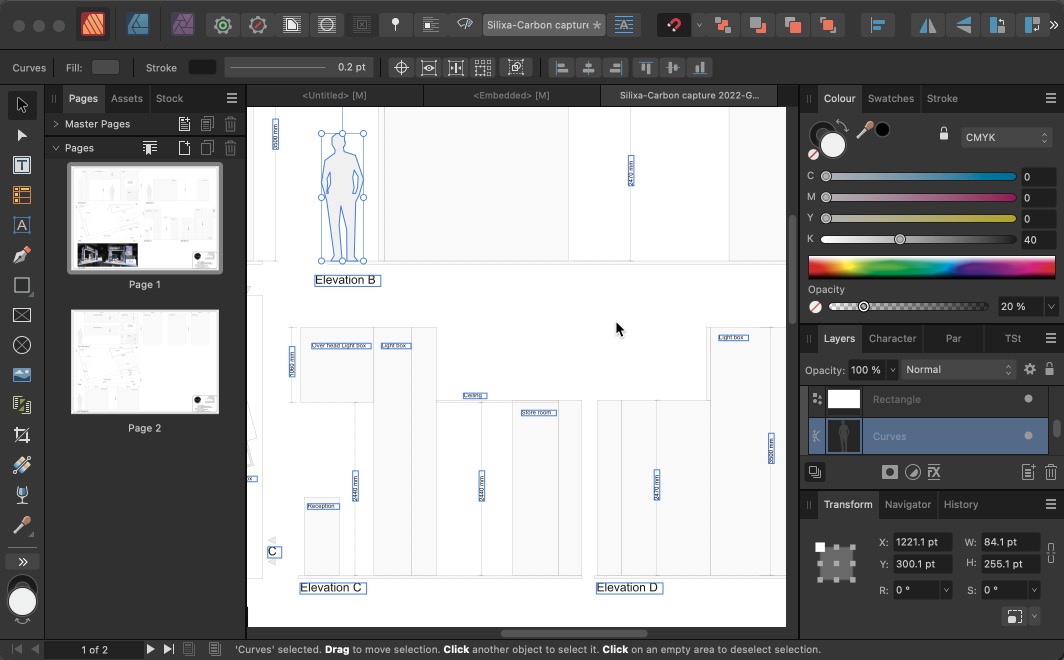Screen dimensions: 1064x660
Task: Click the Layer Effects fx icon
Action: 934,472
